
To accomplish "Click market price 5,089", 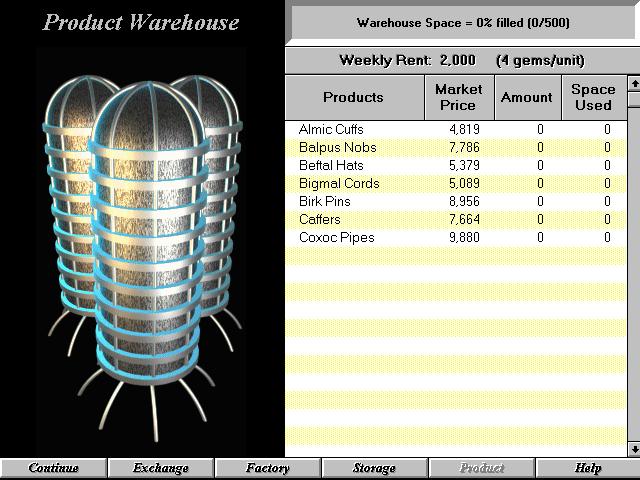I will click(464, 183).
